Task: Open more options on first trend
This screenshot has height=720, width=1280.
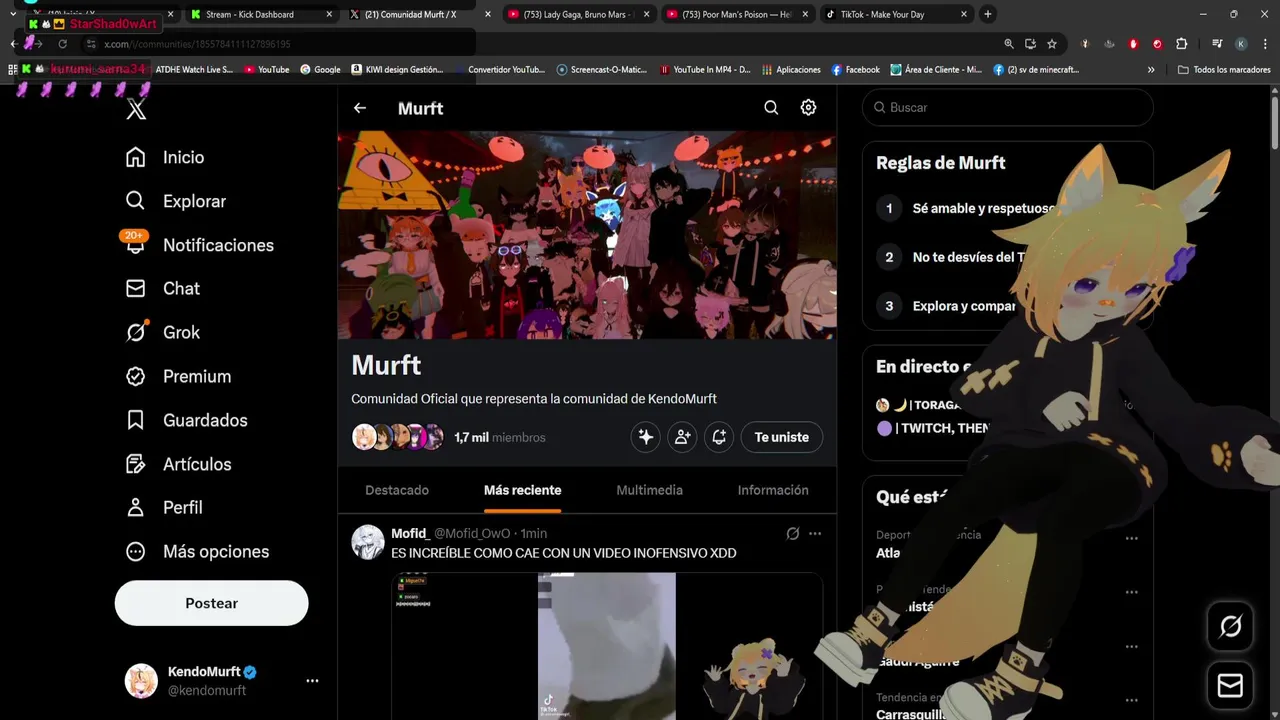Action: click(1131, 538)
